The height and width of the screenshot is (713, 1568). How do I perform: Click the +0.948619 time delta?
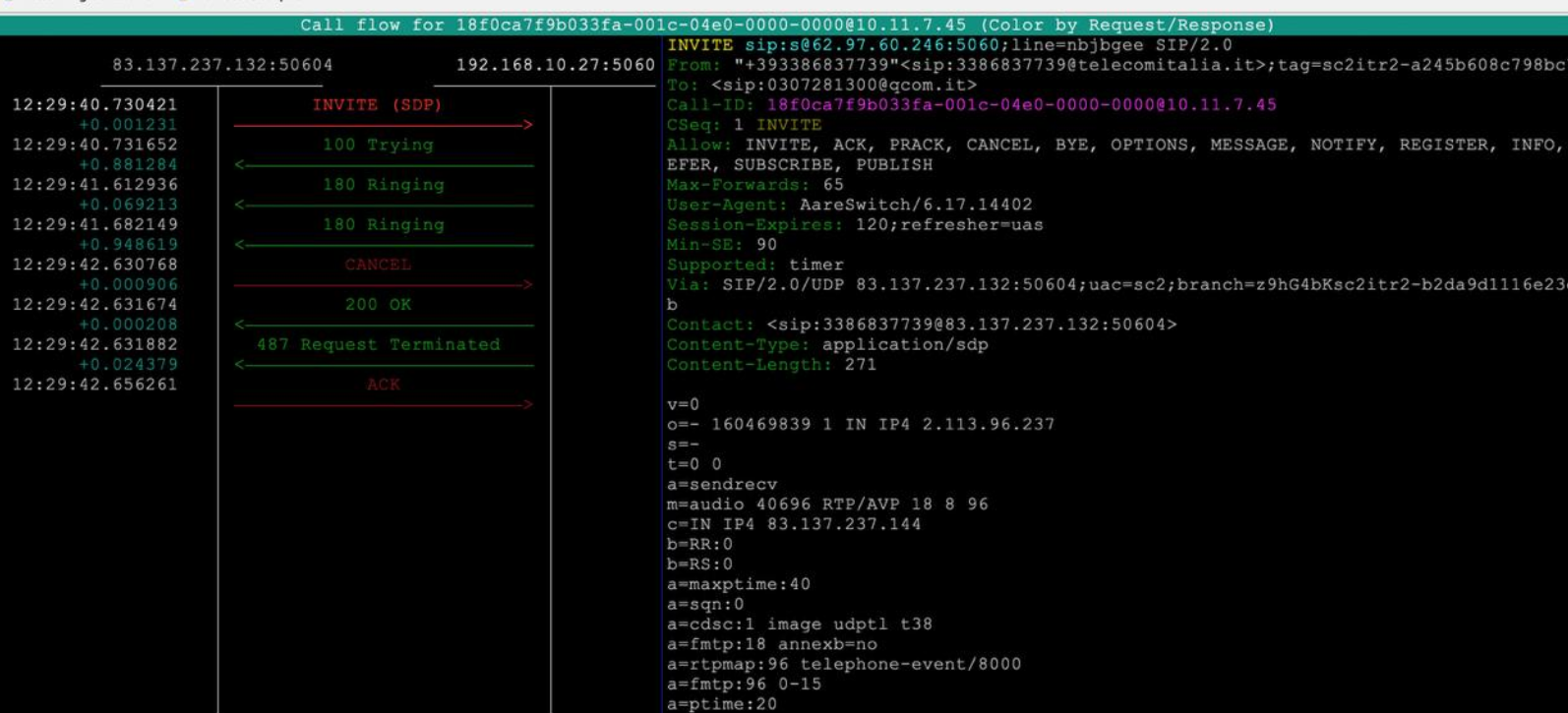[128, 245]
